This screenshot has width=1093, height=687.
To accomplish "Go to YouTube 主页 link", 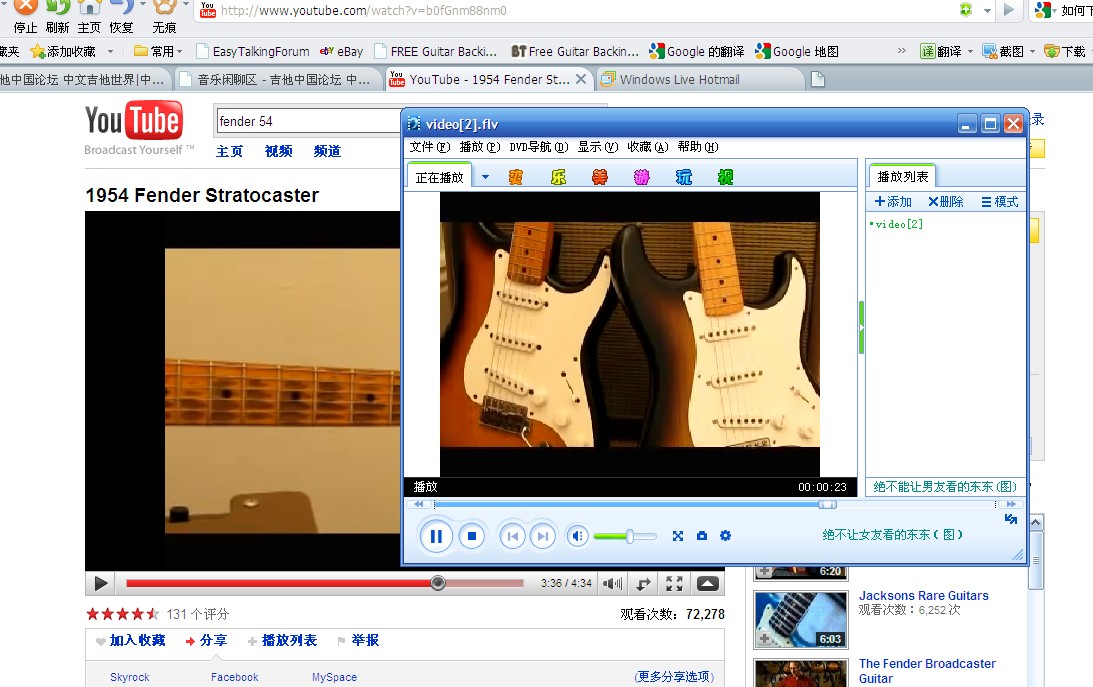I will click(x=229, y=151).
